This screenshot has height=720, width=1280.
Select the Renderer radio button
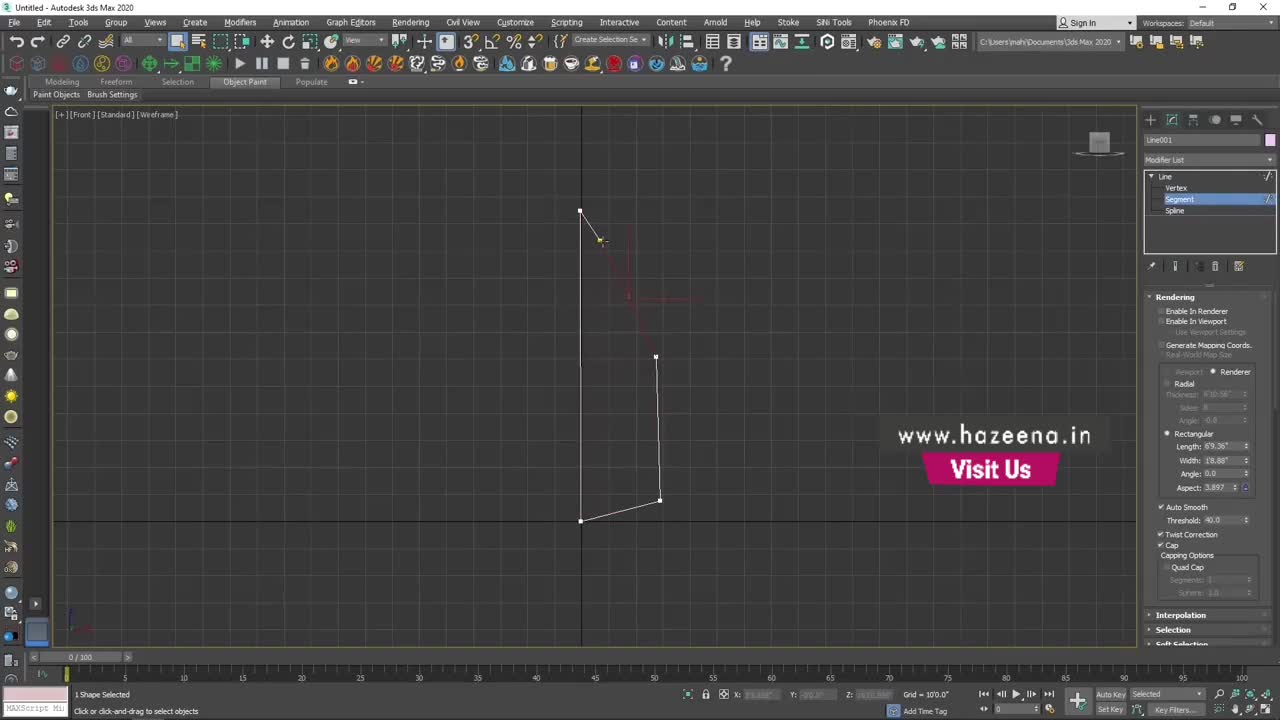click(x=1213, y=372)
